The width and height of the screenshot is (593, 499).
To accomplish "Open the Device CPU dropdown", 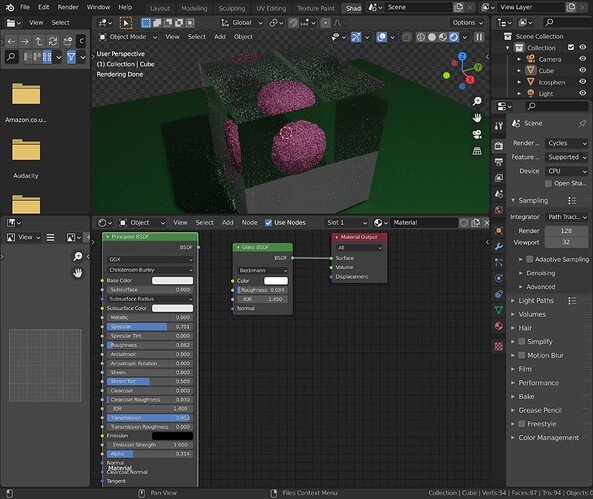I will [567, 171].
